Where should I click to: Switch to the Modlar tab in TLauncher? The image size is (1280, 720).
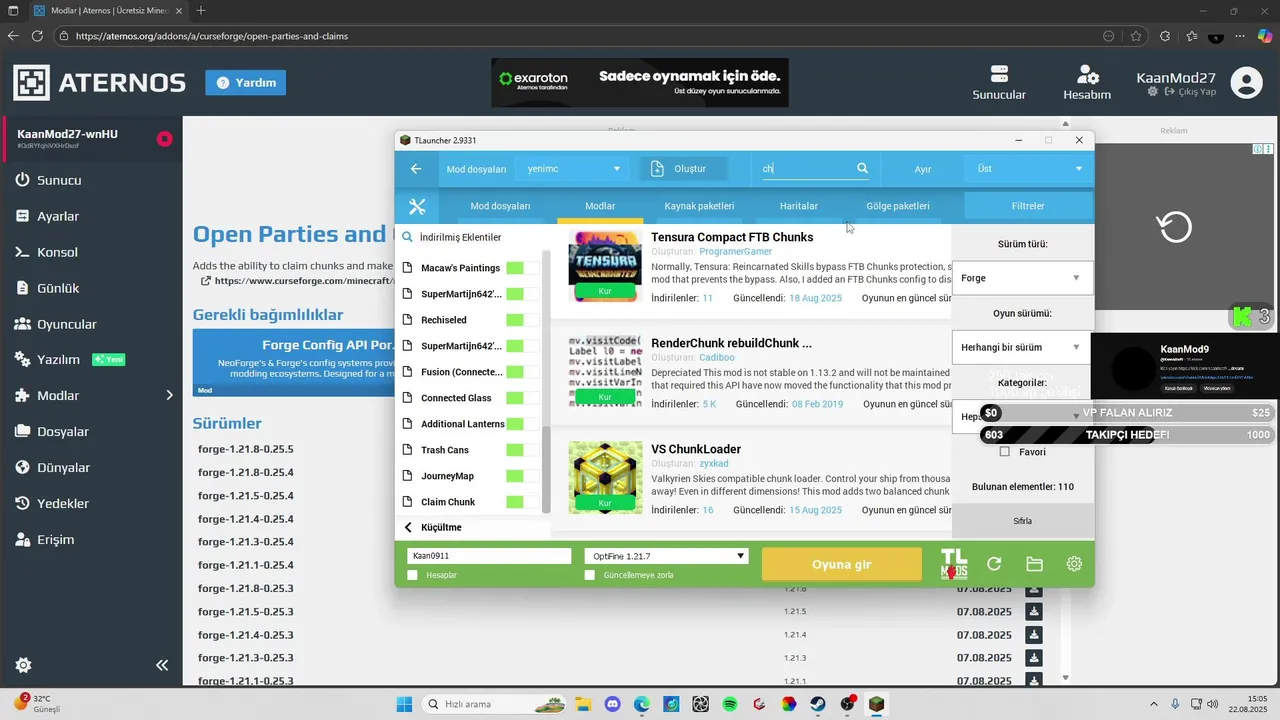point(600,206)
